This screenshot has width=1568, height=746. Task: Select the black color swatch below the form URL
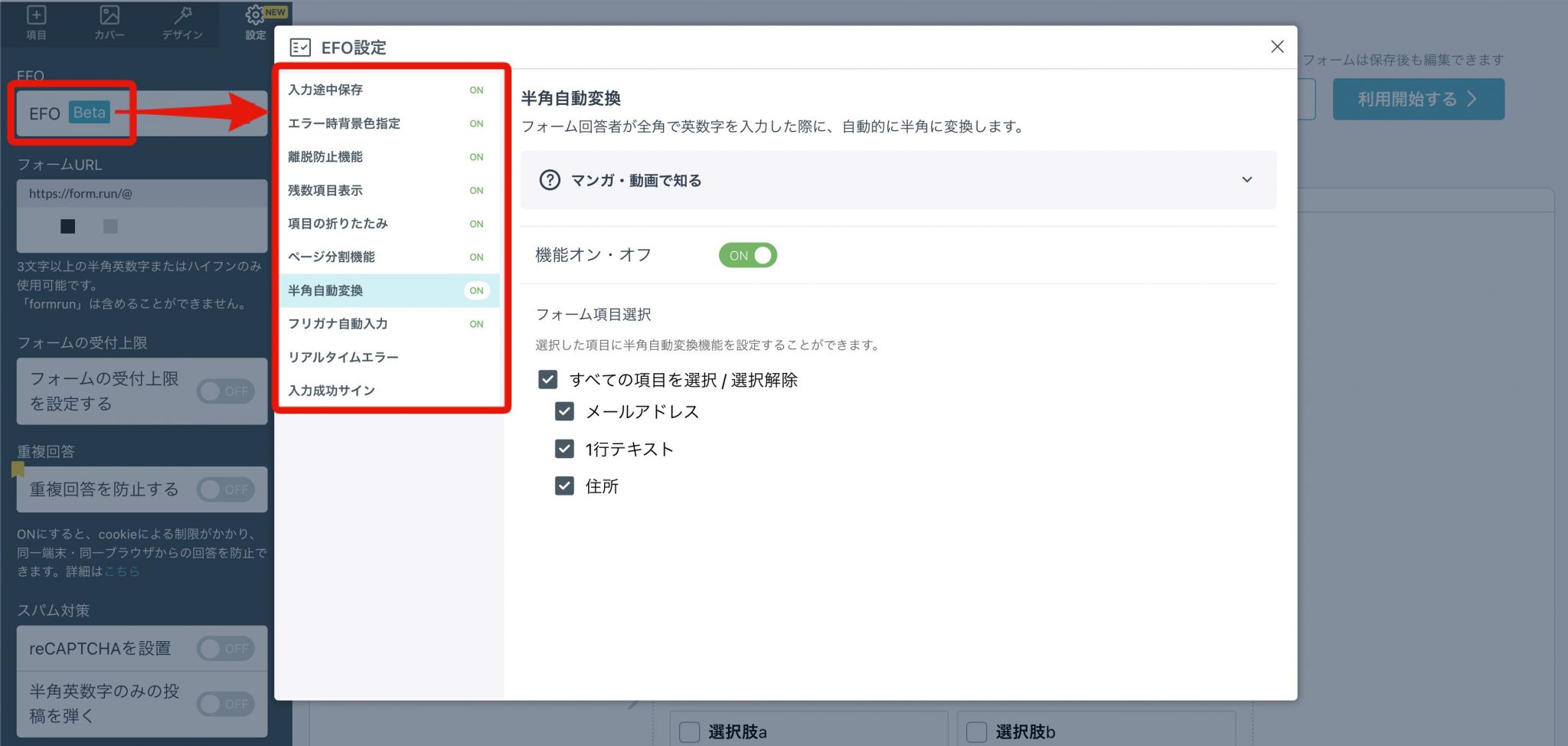(x=68, y=227)
